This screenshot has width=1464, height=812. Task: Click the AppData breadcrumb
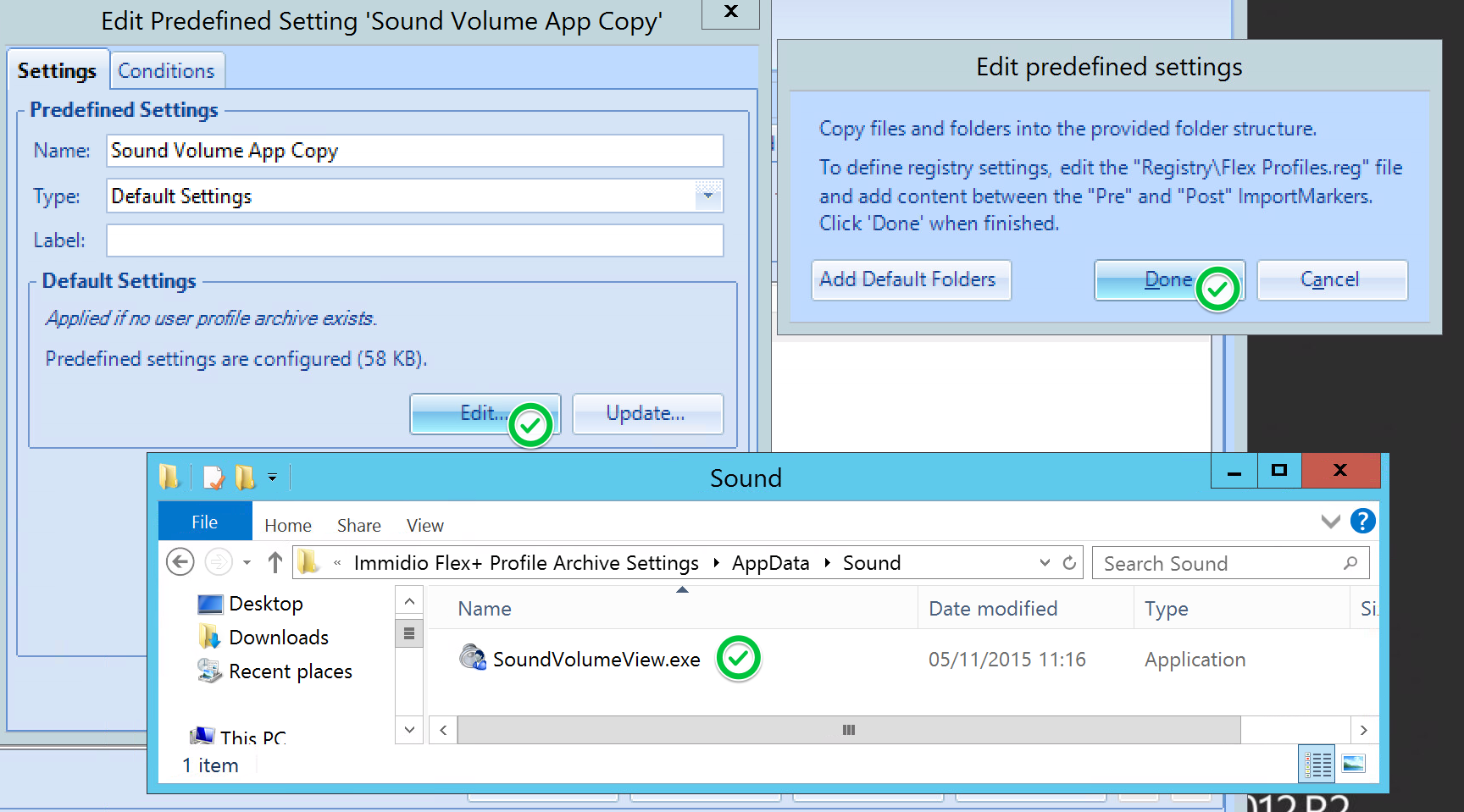click(x=770, y=563)
